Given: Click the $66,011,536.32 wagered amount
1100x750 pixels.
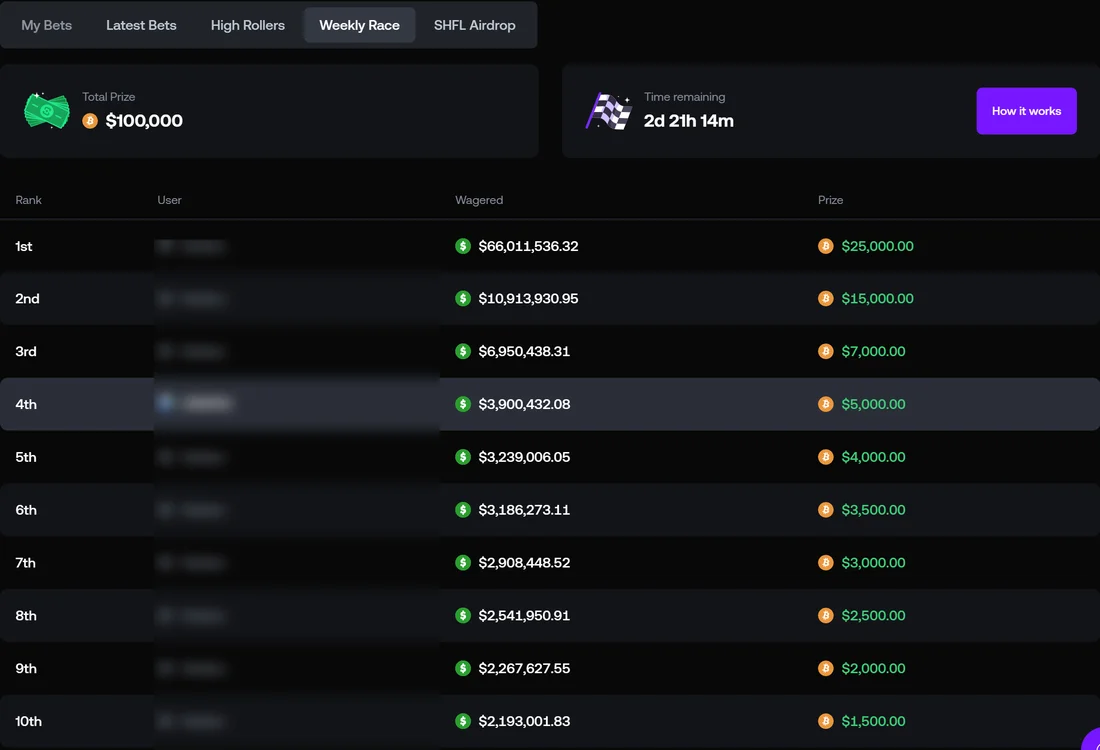Looking at the screenshot, I should (528, 246).
